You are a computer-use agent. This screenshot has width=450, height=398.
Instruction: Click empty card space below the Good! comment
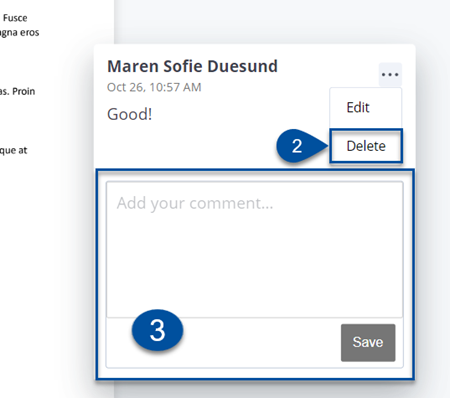pos(200,147)
